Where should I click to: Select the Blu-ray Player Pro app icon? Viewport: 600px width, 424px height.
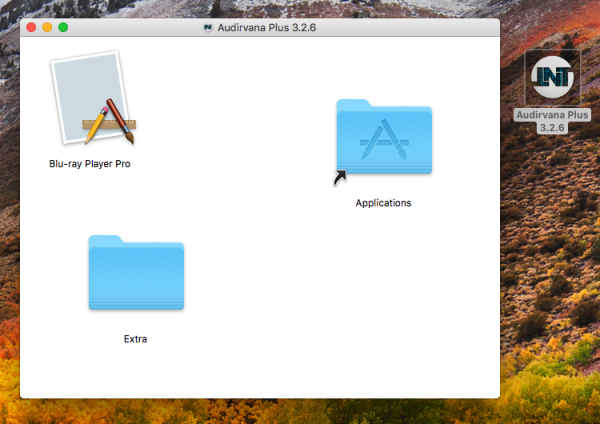pos(94,98)
